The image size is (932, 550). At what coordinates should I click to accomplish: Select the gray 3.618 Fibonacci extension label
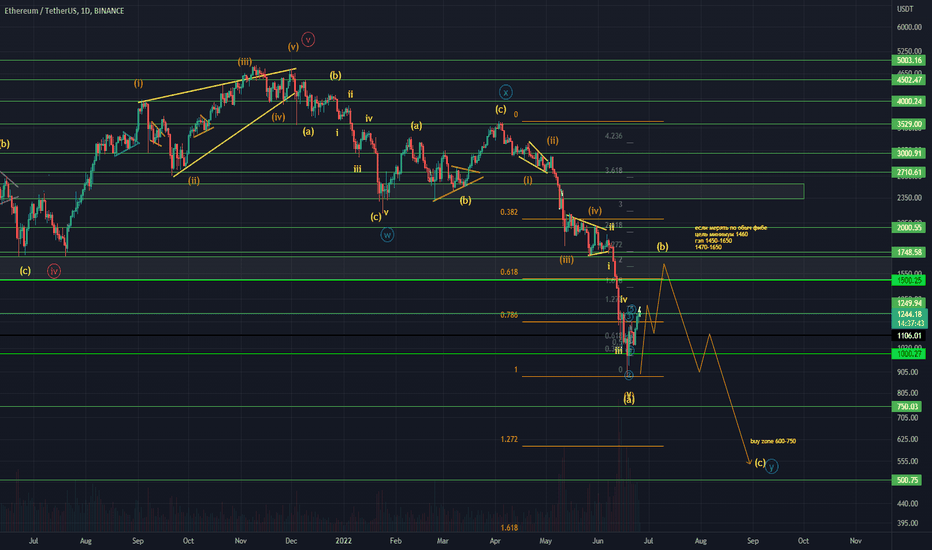tap(613, 170)
